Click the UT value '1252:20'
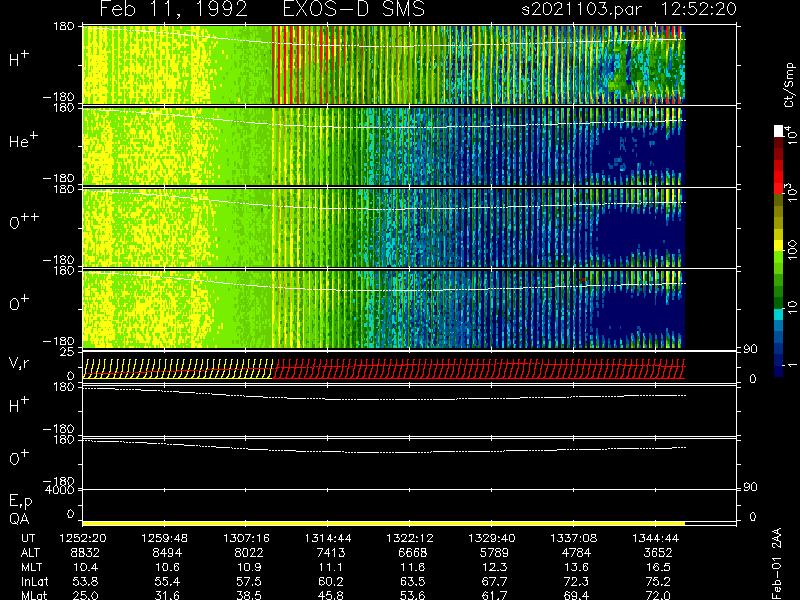Image resolution: width=800 pixels, height=600 pixels. pyautogui.click(x=83, y=538)
